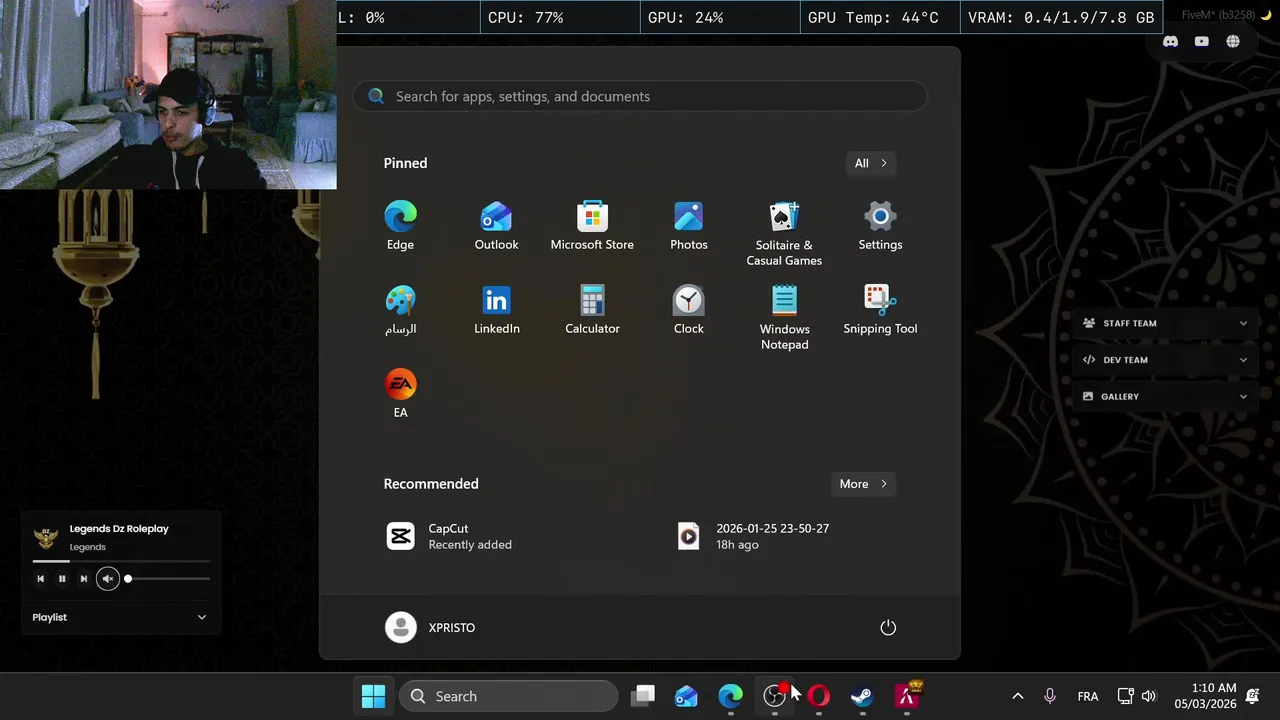
Task: Launch the Snipping Tool
Action: [x=880, y=310]
